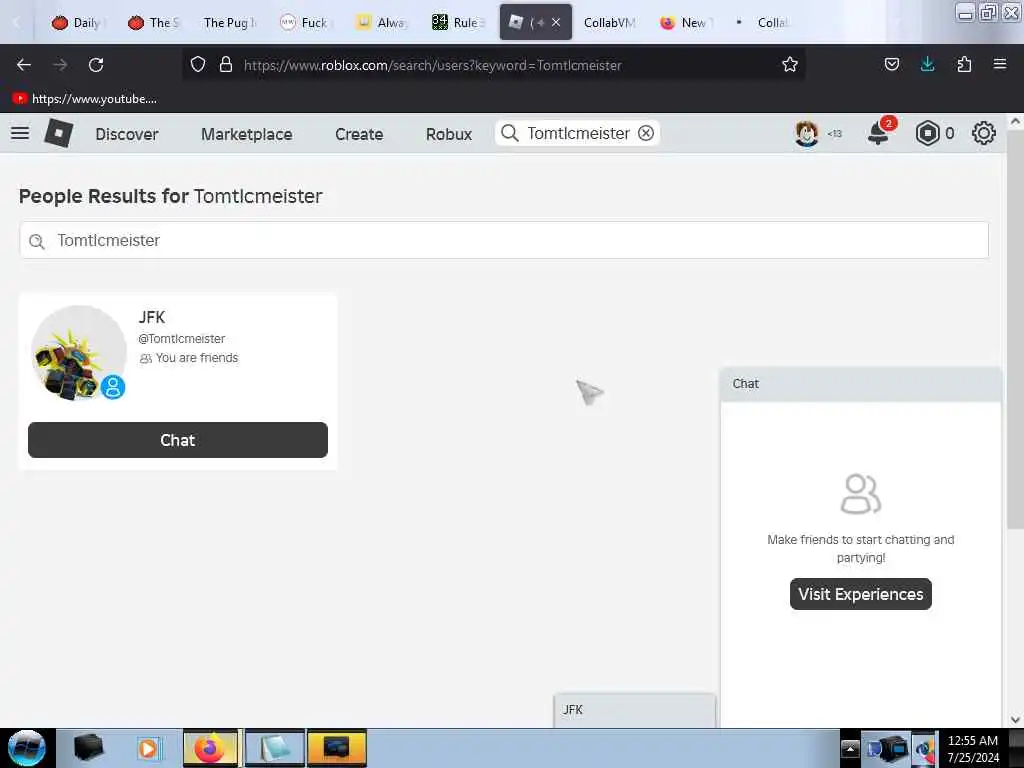Click JFK's avatar thumbnail
The width and height of the screenshot is (1024, 768).
tap(78, 353)
